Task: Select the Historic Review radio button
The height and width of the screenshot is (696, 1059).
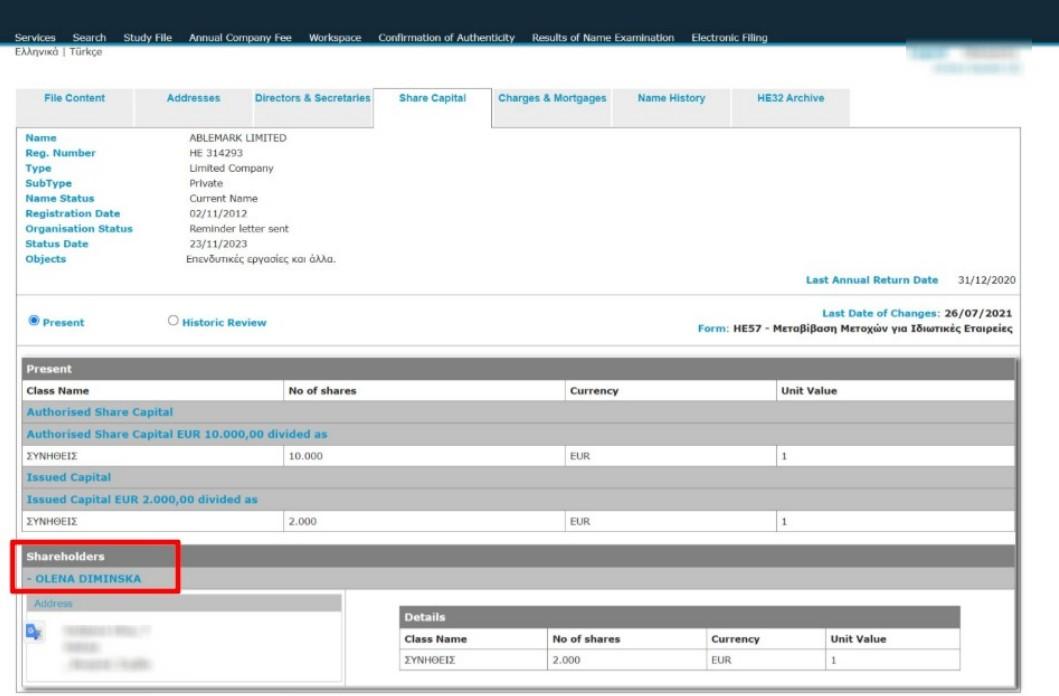Action: (x=173, y=321)
